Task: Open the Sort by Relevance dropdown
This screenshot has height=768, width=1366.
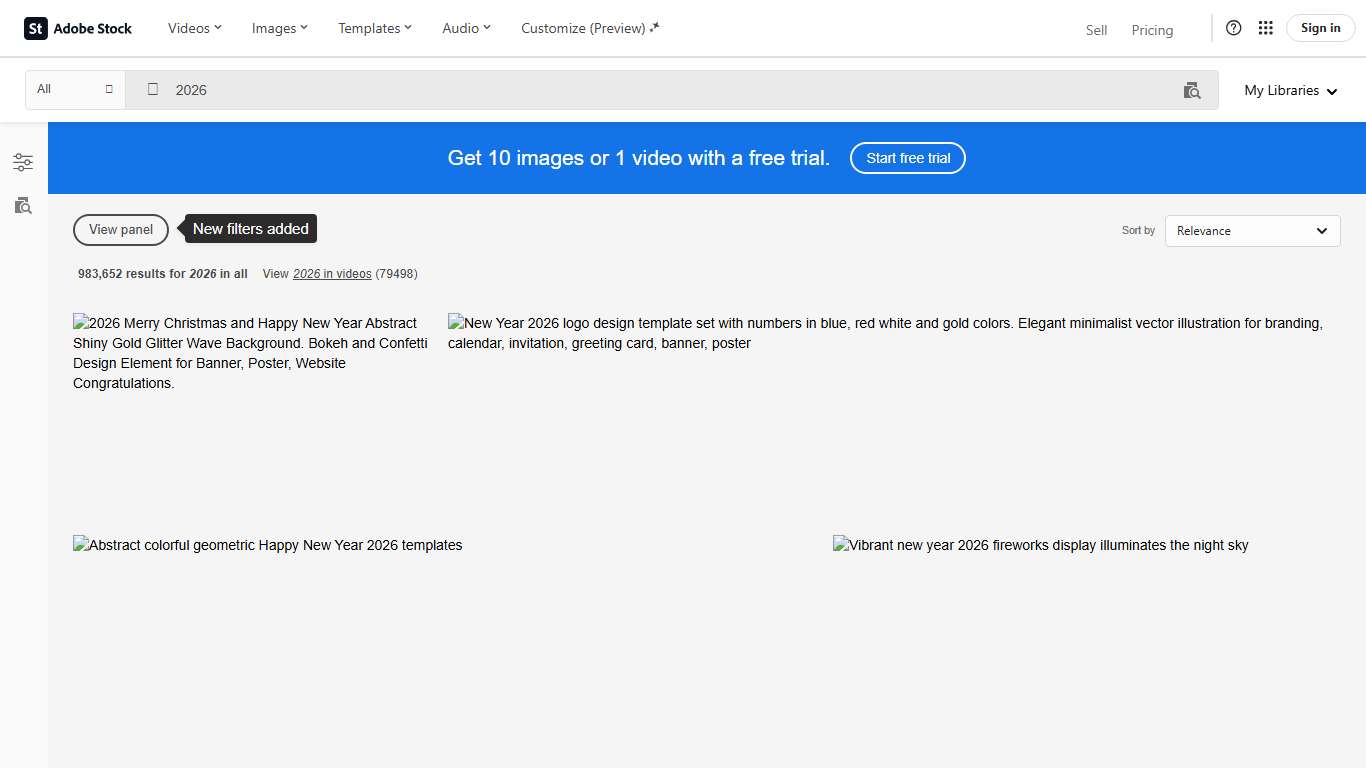Action: click(1252, 231)
